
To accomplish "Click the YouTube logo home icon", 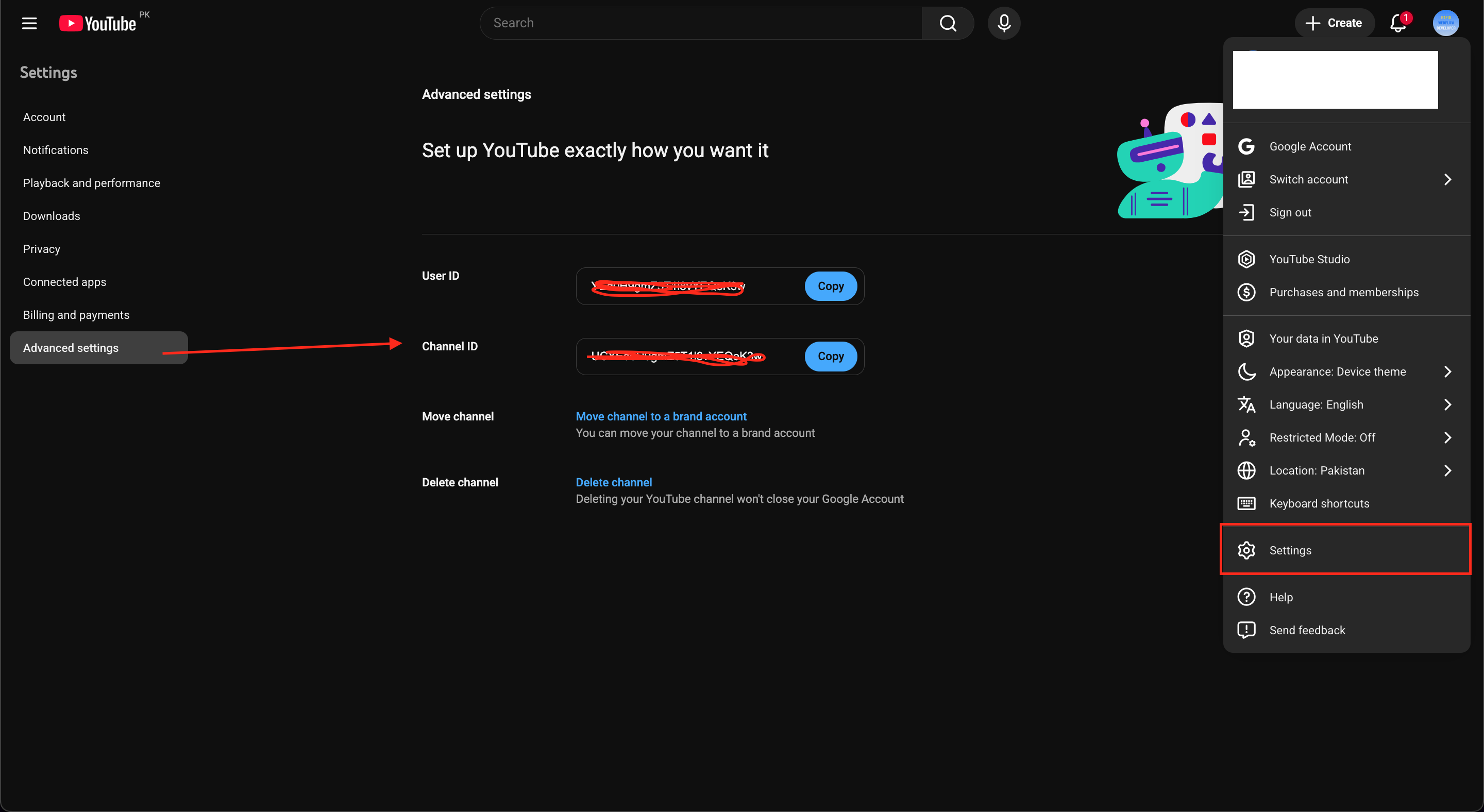I will pos(97,23).
